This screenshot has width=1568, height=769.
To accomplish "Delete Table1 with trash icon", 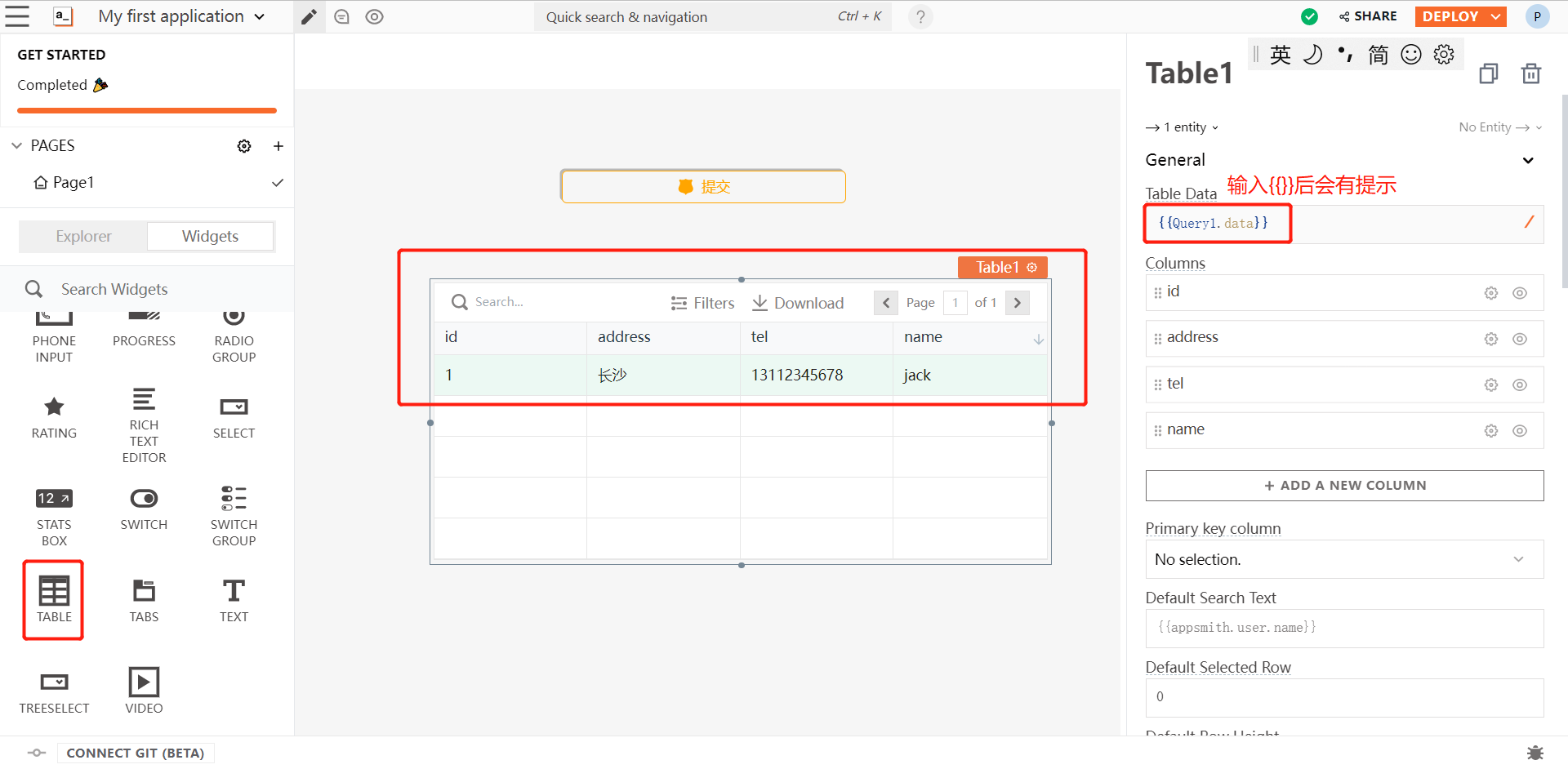I will coord(1530,73).
